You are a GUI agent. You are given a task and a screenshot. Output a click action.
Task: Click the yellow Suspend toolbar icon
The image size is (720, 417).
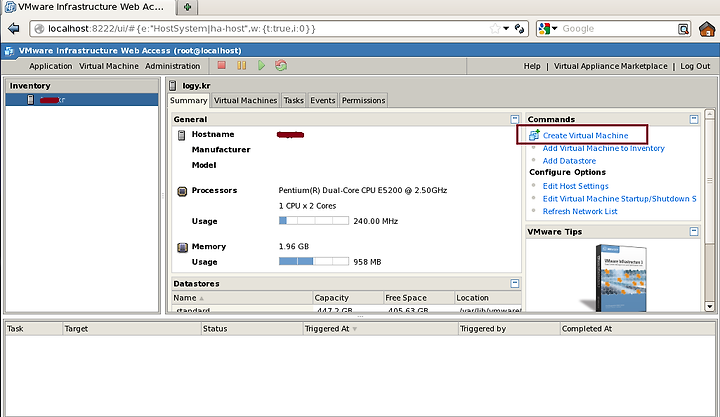tap(242, 66)
